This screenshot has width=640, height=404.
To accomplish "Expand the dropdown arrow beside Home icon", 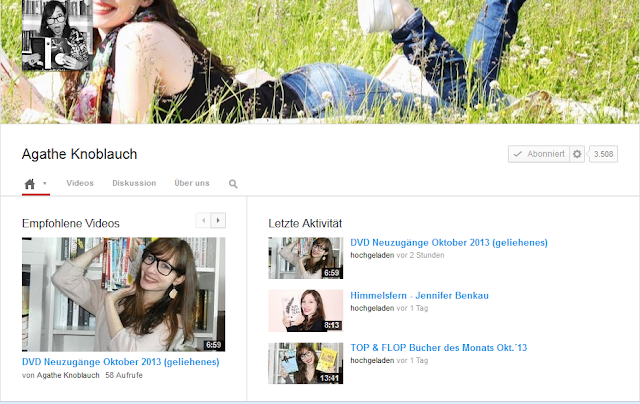I will [45, 183].
